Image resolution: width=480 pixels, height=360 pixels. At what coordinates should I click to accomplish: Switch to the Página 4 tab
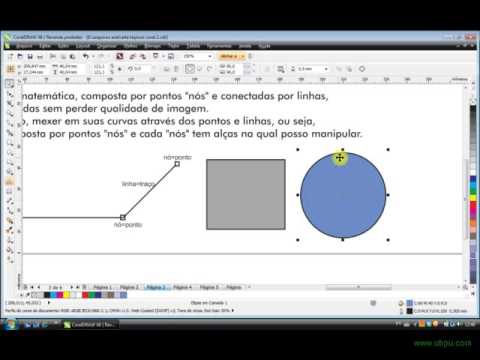(x=182, y=287)
